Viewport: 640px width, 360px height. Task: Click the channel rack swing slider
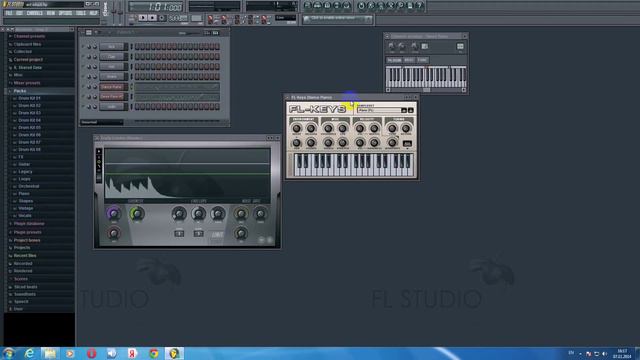pyautogui.click(x=193, y=33)
